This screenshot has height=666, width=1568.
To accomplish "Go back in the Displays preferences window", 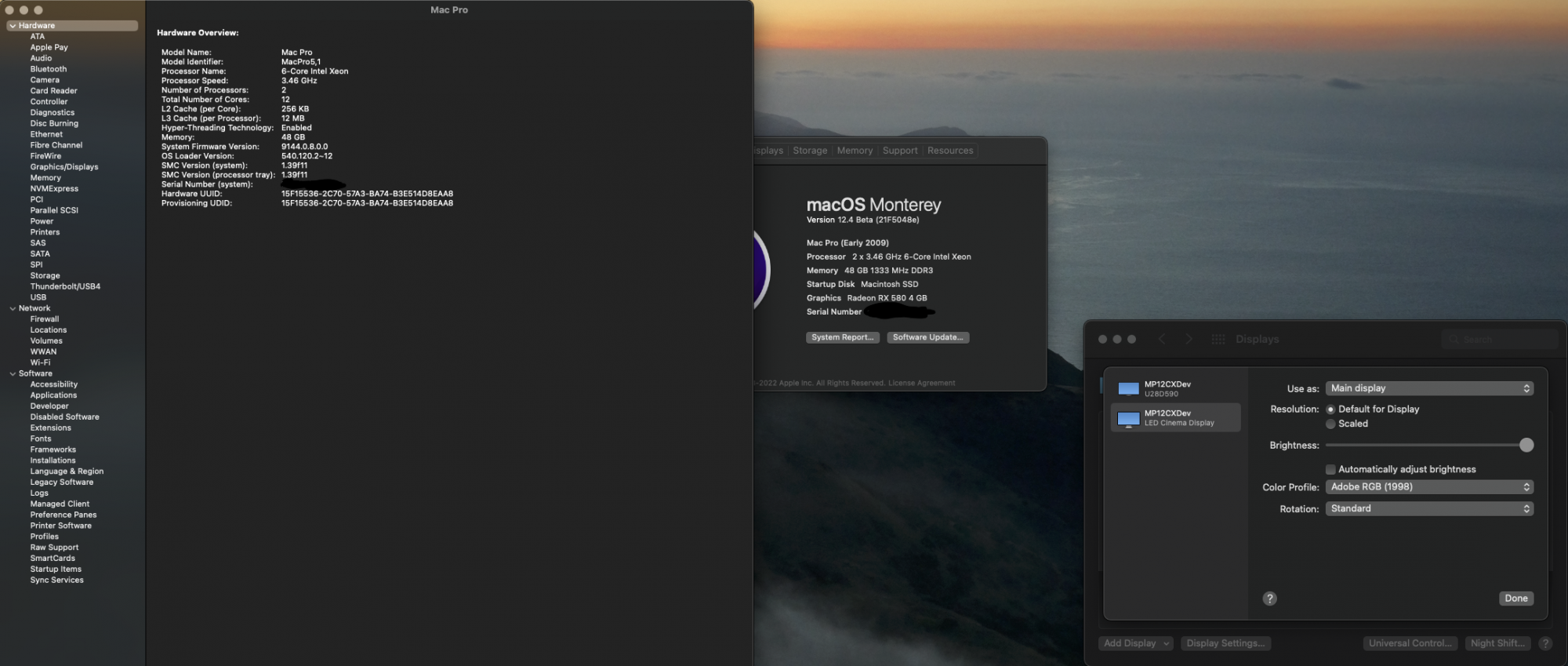I will 1162,339.
